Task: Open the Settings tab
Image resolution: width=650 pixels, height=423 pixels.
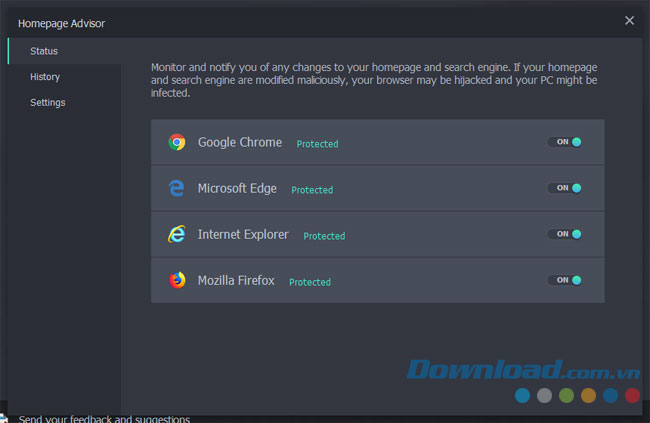Action: tap(64, 102)
